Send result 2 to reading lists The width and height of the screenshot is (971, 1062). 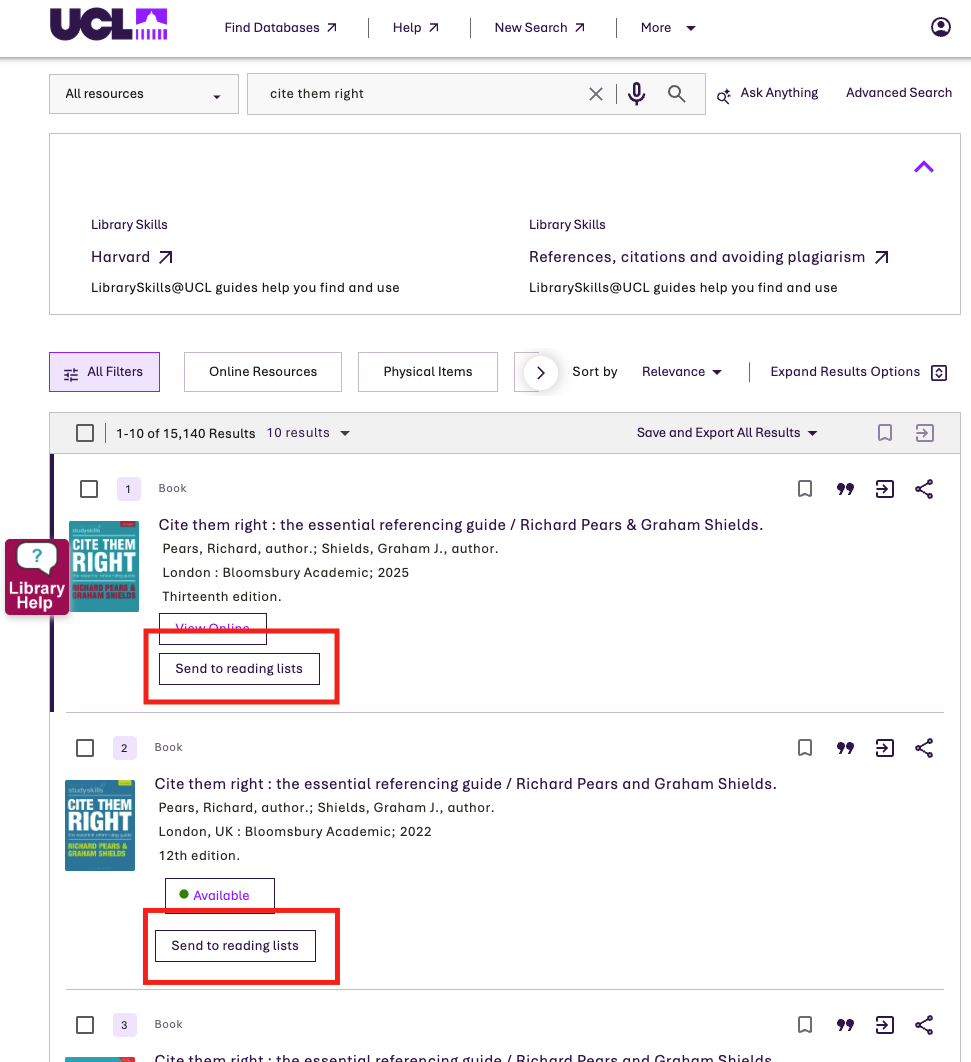click(x=235, y=946)
